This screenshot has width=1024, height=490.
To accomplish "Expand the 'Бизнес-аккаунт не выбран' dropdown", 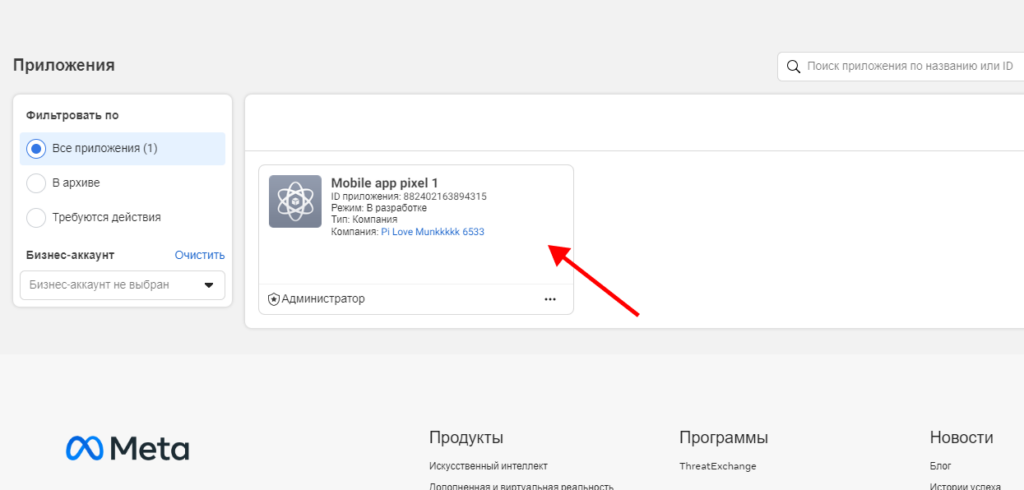I will point(122,285).
